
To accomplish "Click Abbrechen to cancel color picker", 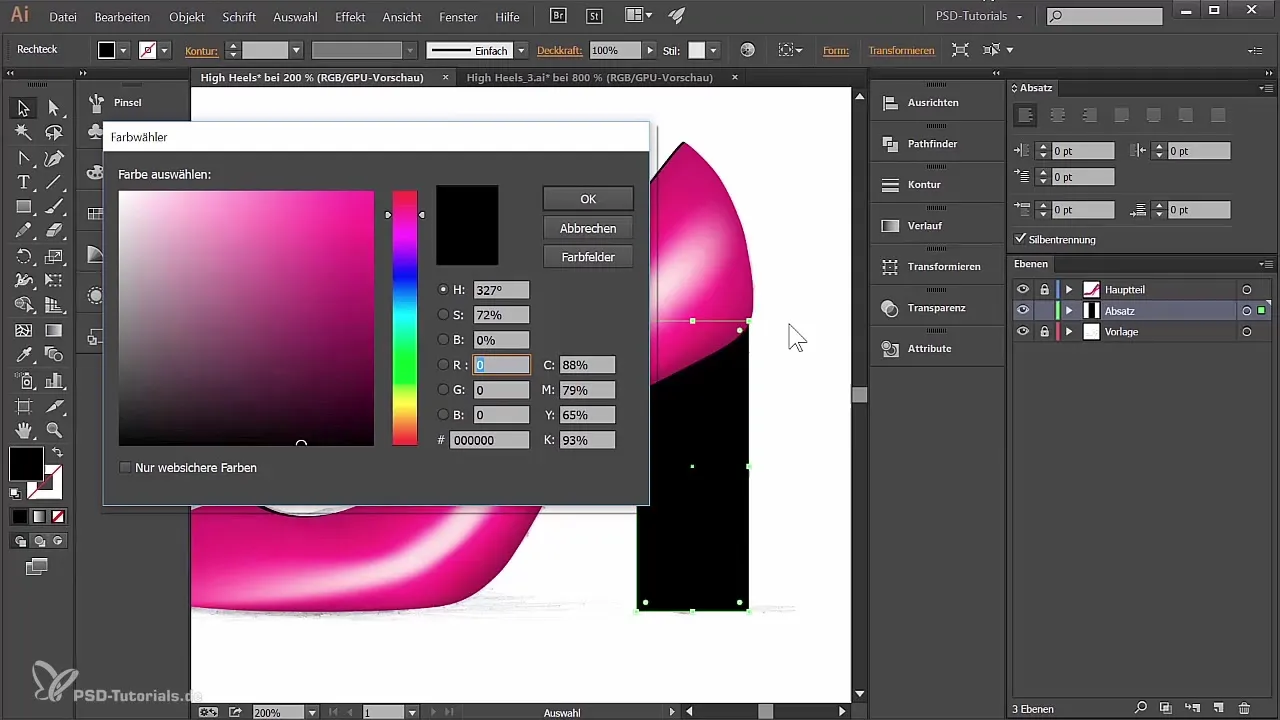I will tap(588, 228).
